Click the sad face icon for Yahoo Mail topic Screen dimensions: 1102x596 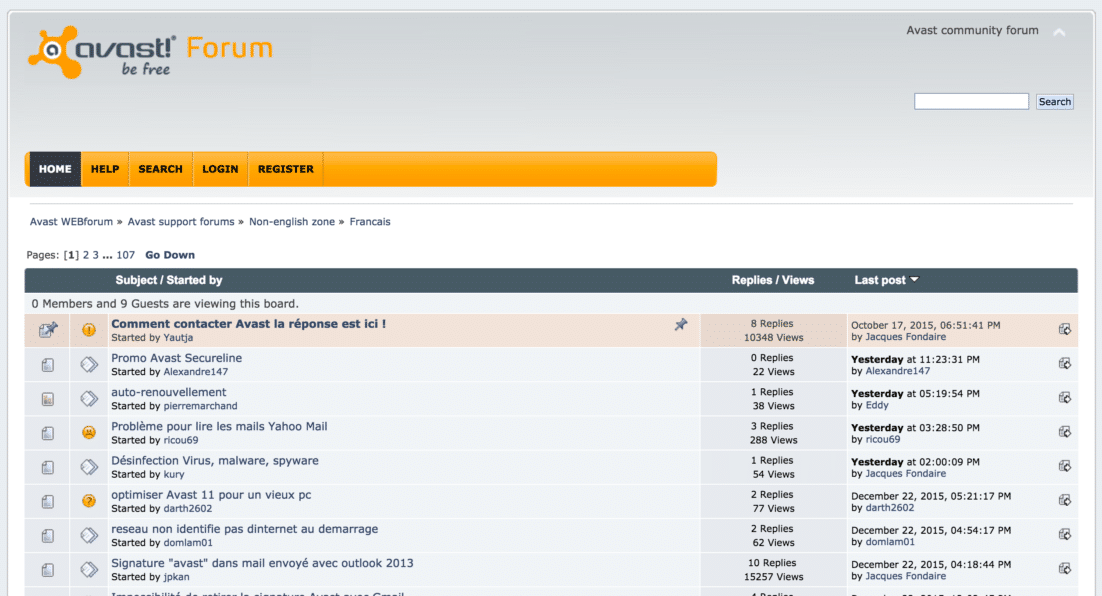pyautogui.click(x=89, y=432)
